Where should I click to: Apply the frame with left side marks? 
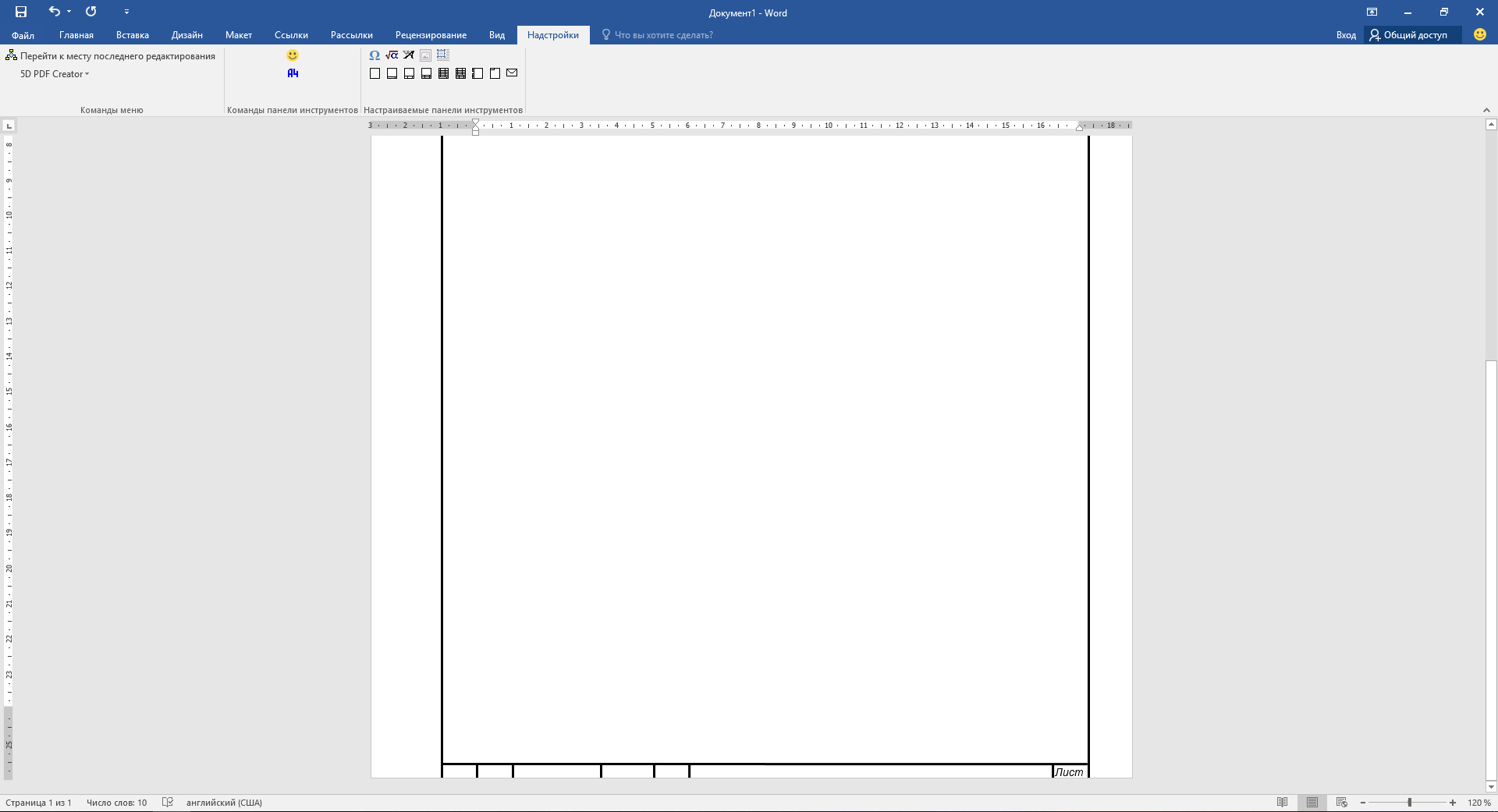point(477,73)
